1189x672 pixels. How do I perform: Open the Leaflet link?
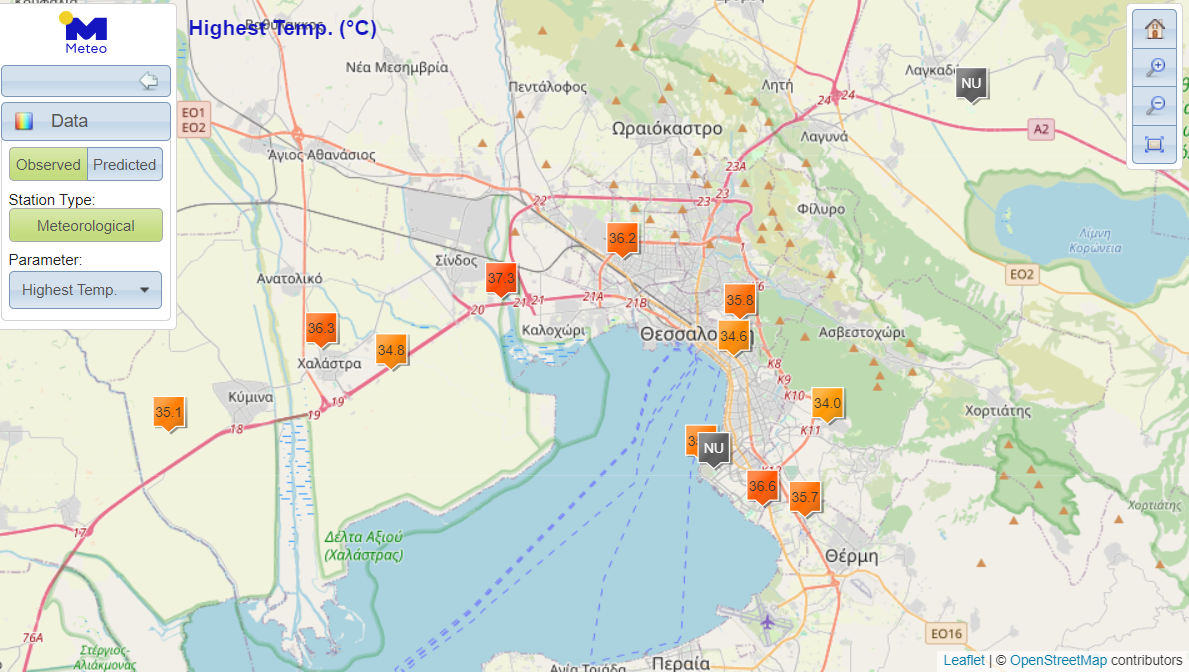click(964, 660)
